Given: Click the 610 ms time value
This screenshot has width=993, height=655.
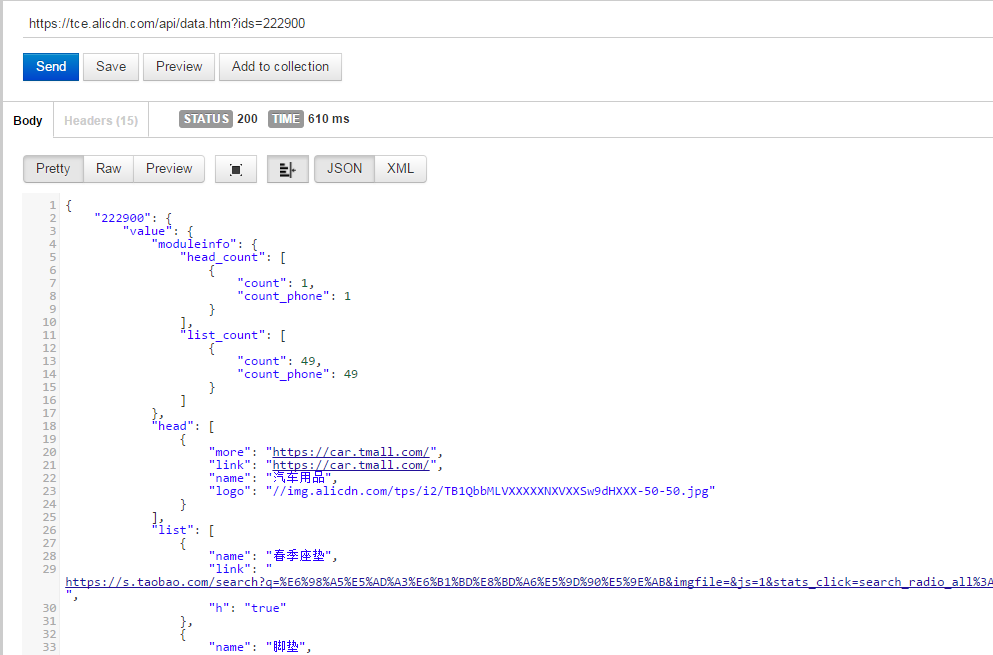Looking at the screenshot, I should 328,119.
